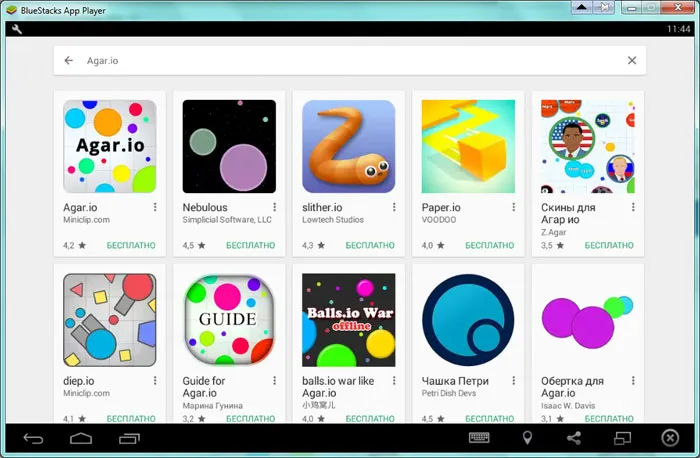Open BlueStacks settings wrench icon

point(17,30)
